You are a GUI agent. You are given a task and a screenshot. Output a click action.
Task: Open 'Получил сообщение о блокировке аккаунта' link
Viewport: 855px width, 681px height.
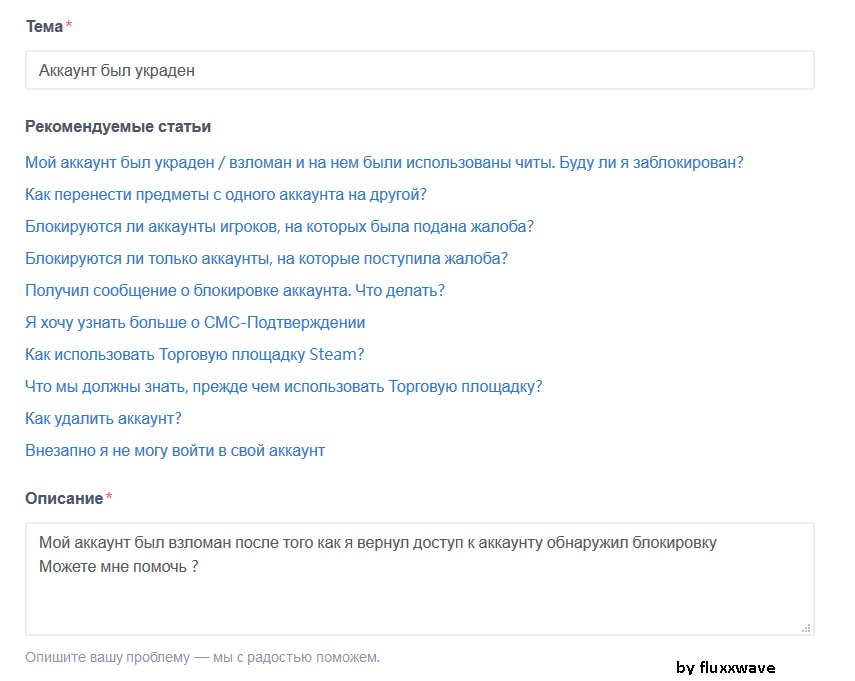235,290
